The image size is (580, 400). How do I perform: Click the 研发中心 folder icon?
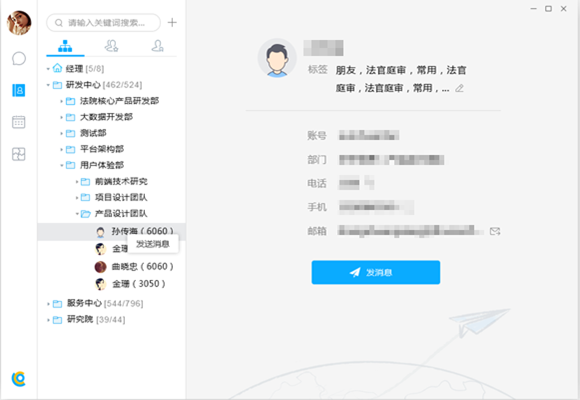[x=57, y=85]
